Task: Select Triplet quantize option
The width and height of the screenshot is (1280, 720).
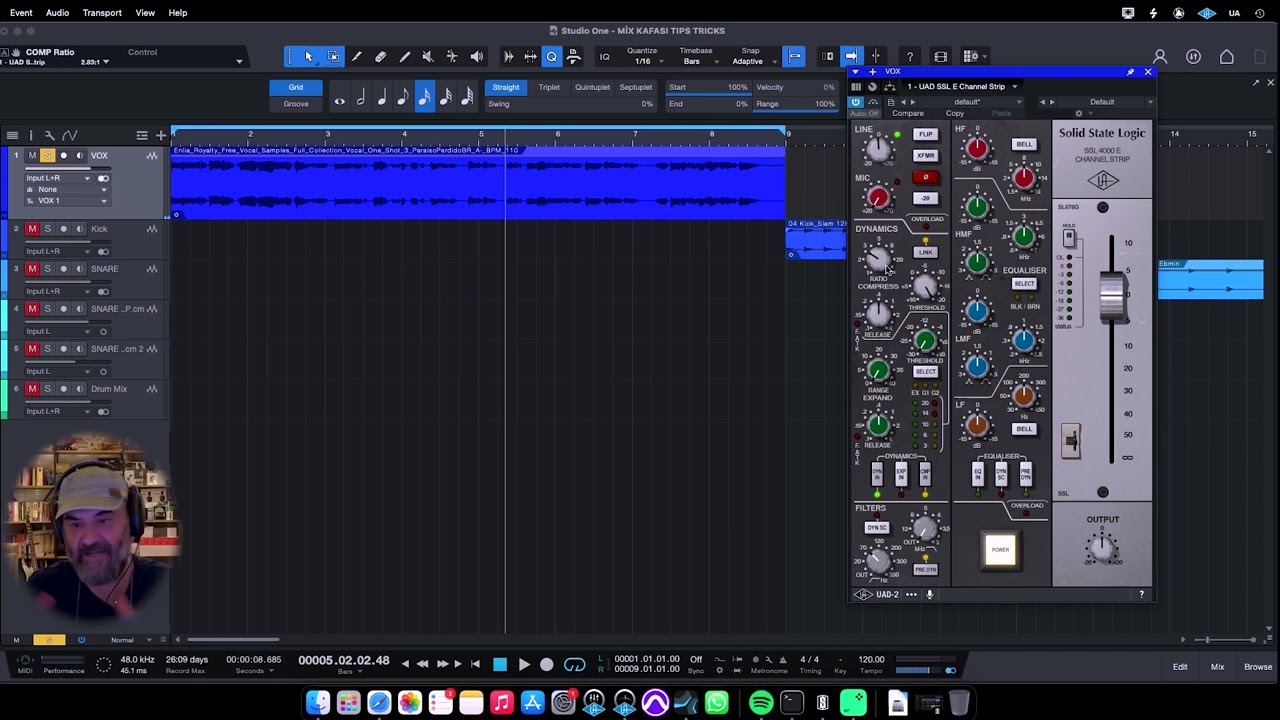Action: pyautogui.click(x=549, y=87)
